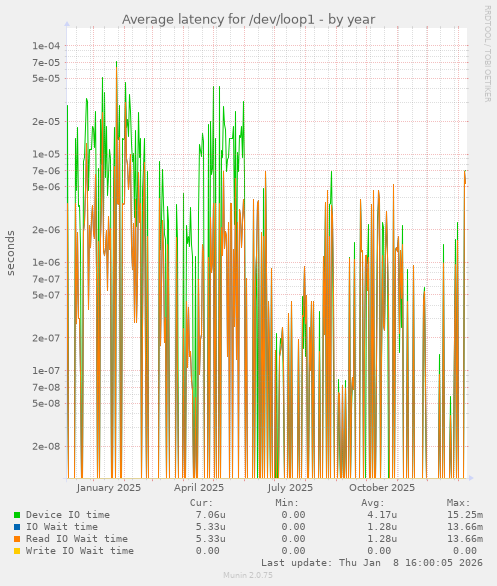This screenshot has height=586, width=497.
Task: Click the '2e-07' y-axis label
Action: coord(46,338)
